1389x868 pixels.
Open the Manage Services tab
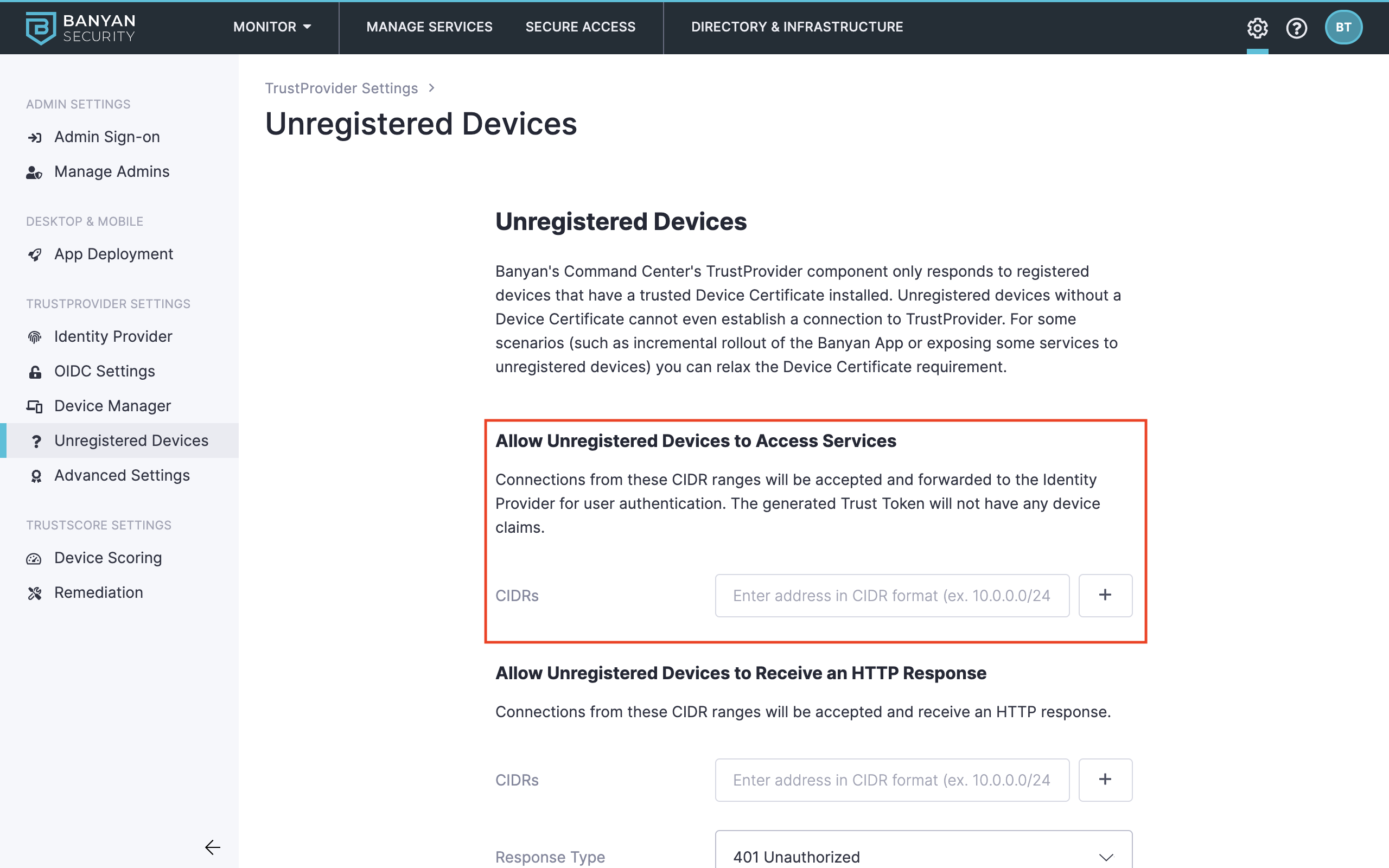pos(429,27)
